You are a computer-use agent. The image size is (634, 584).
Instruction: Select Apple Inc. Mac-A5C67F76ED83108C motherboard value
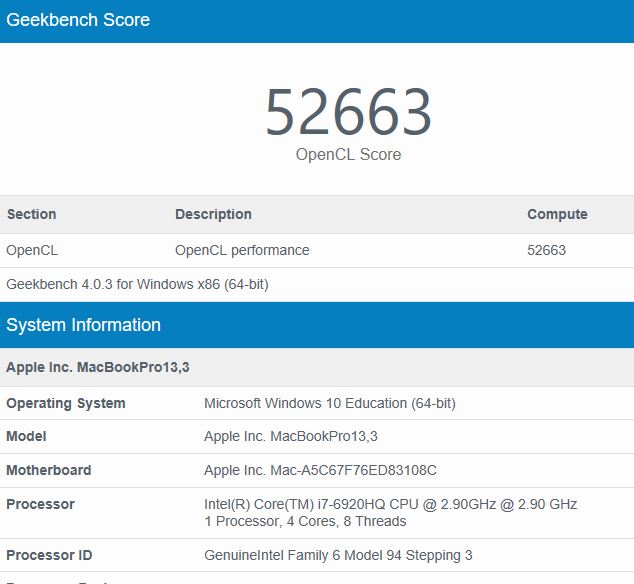(320, 470)
